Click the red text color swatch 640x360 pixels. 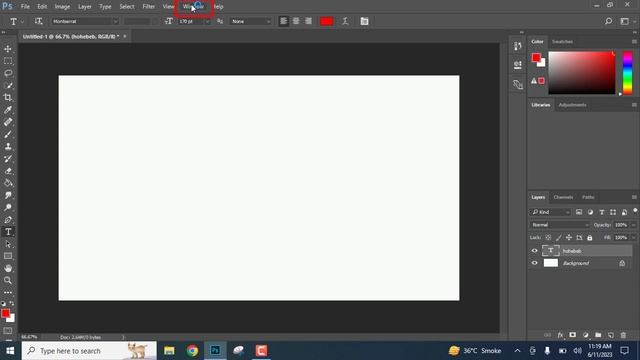[x=326, y=21]
